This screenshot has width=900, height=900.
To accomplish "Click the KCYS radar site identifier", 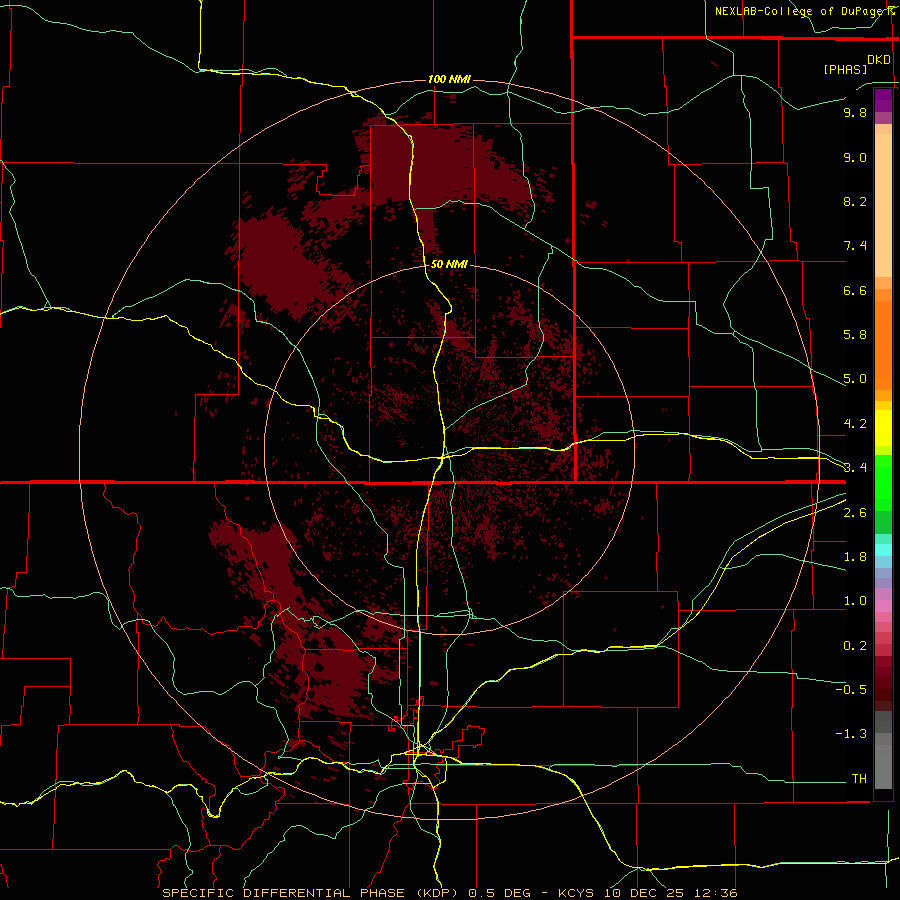I will [578, 893].
